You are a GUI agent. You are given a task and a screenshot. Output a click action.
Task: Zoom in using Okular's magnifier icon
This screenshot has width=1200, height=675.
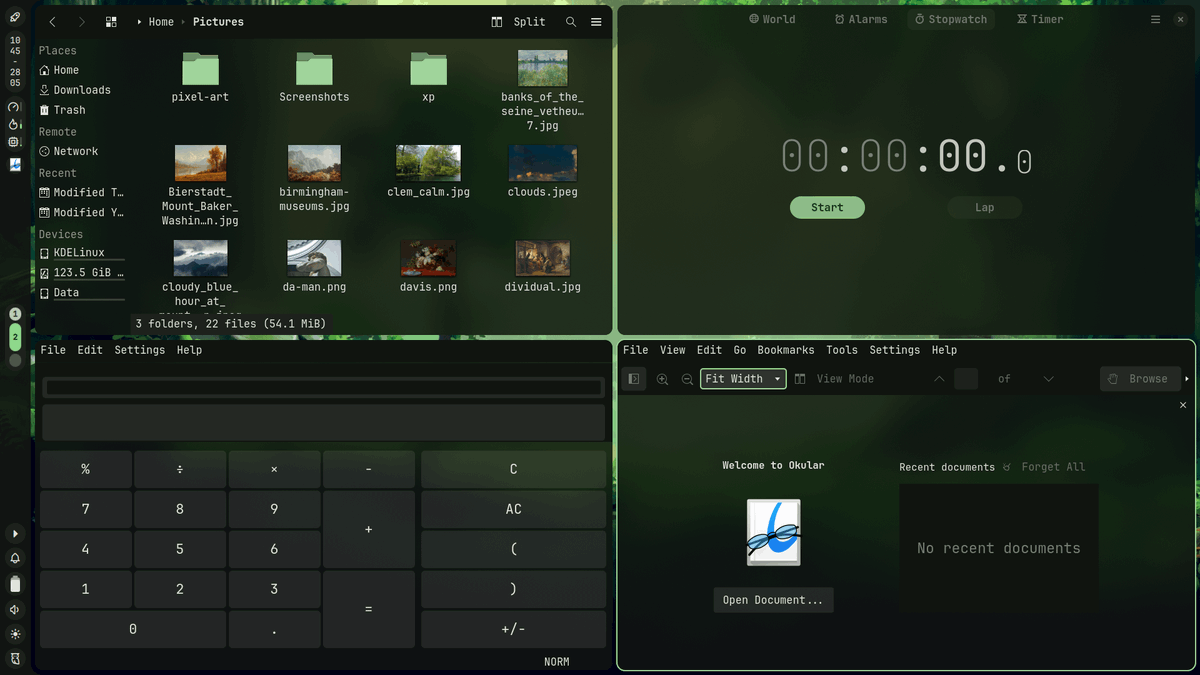pos(662,379)
